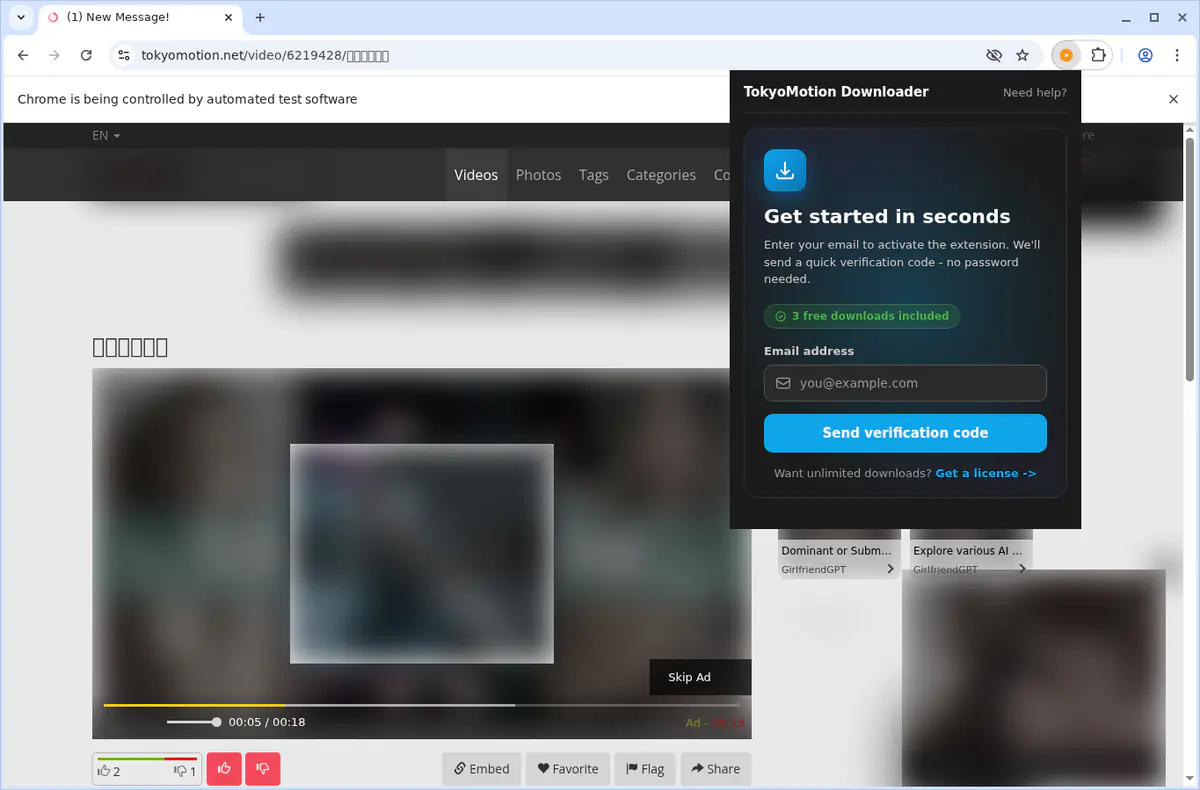
Task: View site information icon in address bar
Action: 123,56
